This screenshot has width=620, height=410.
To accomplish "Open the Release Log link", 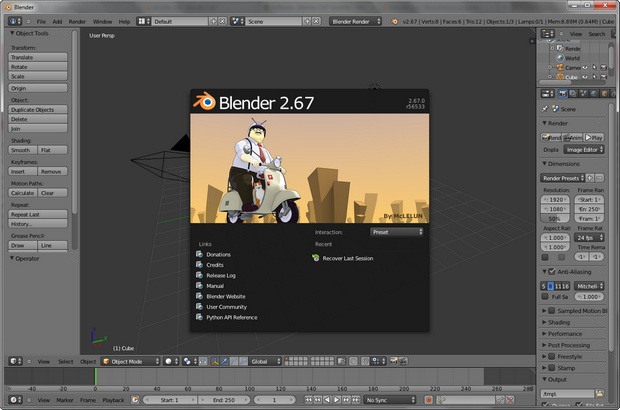I will pos(215,276).
